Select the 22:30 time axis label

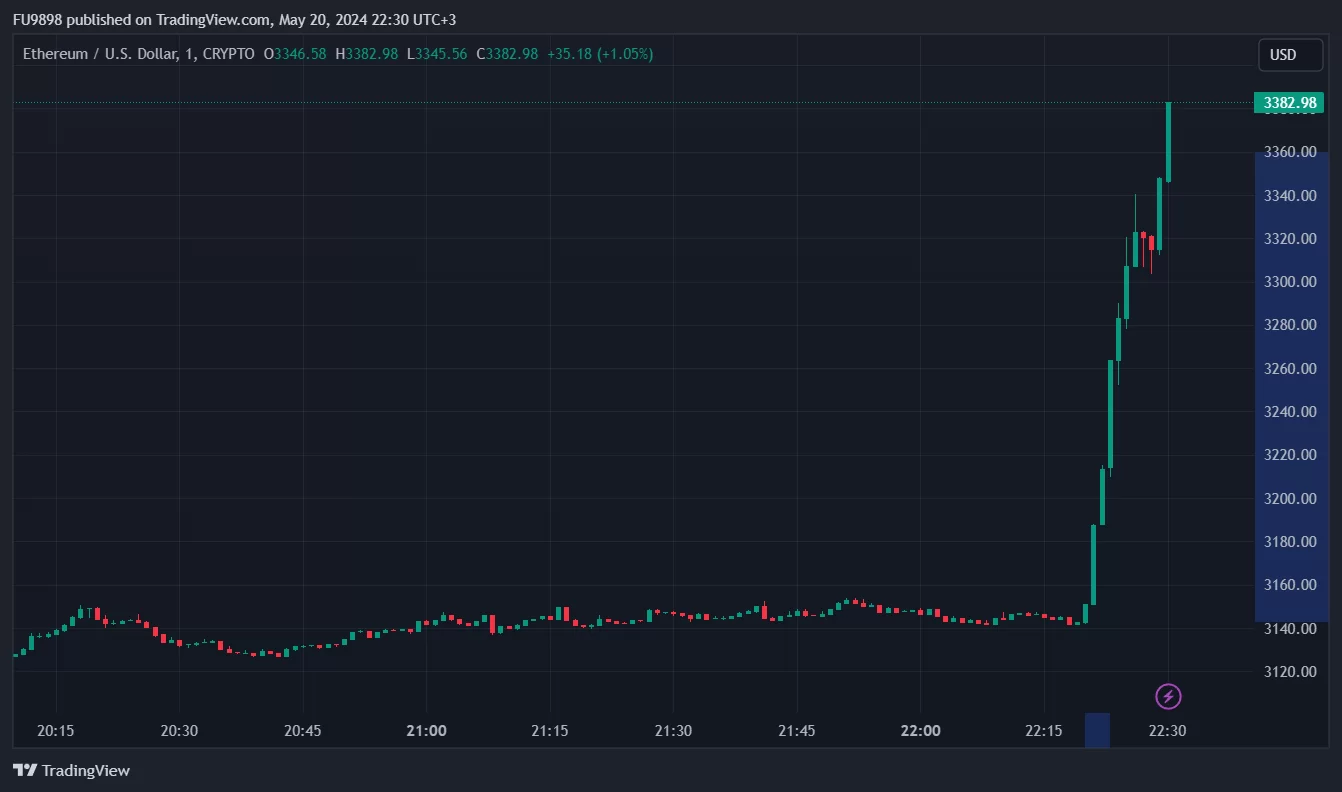(1167, 731)
